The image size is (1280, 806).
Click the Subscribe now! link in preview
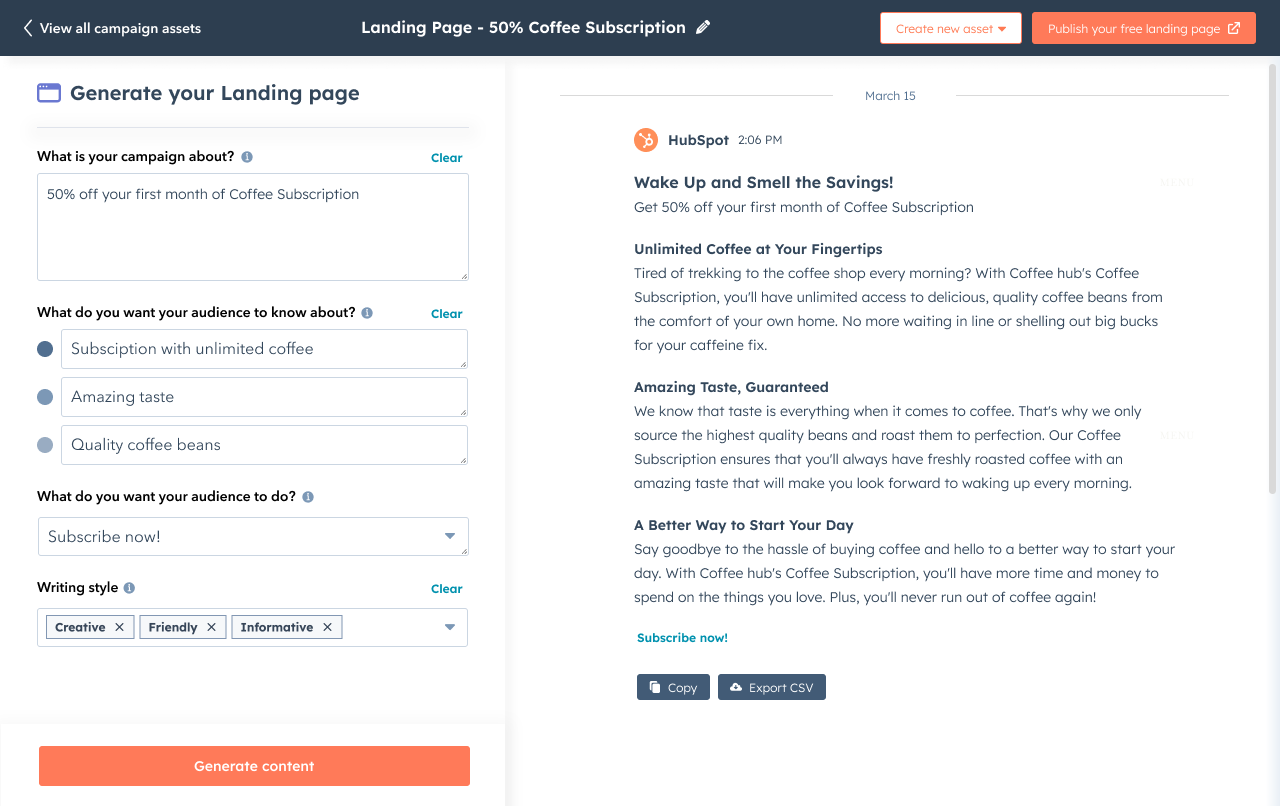pyautogui.click(x=682, y=638)
